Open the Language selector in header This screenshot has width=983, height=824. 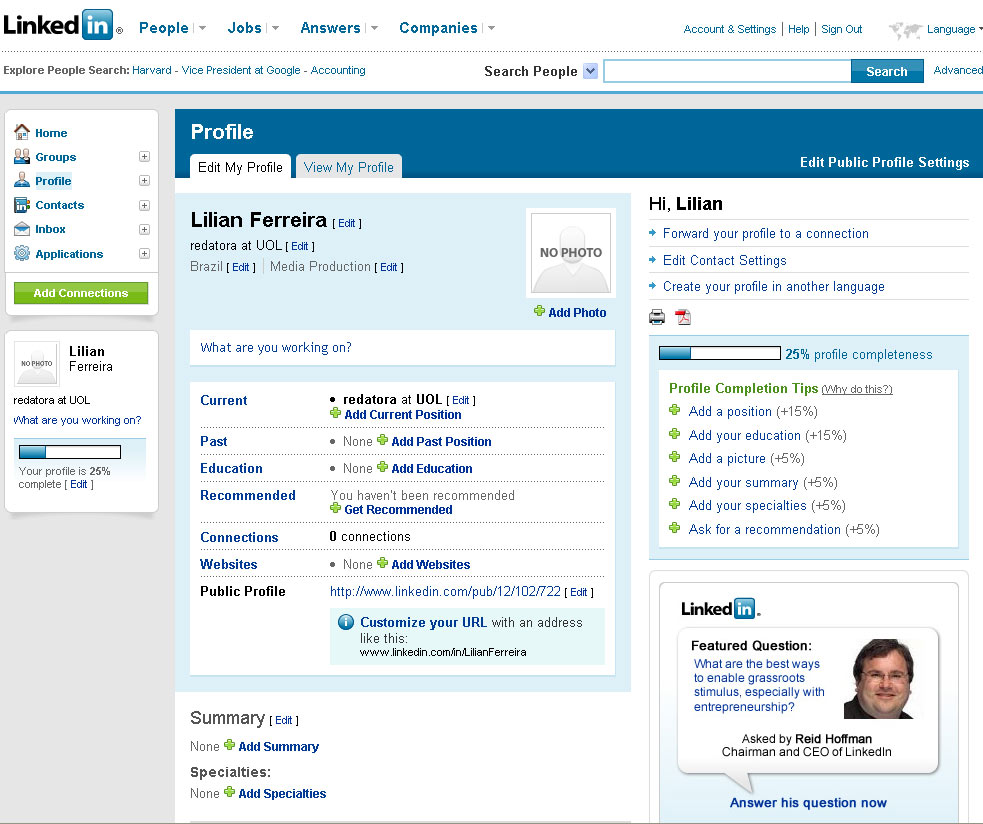pyautogui.click(x=950, y=29)
